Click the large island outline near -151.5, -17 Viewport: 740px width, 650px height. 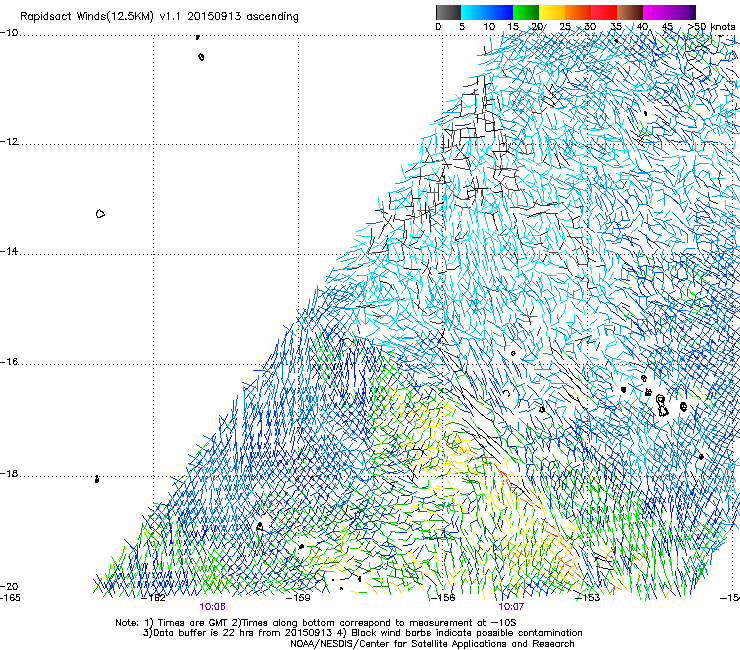click(662, 406)
